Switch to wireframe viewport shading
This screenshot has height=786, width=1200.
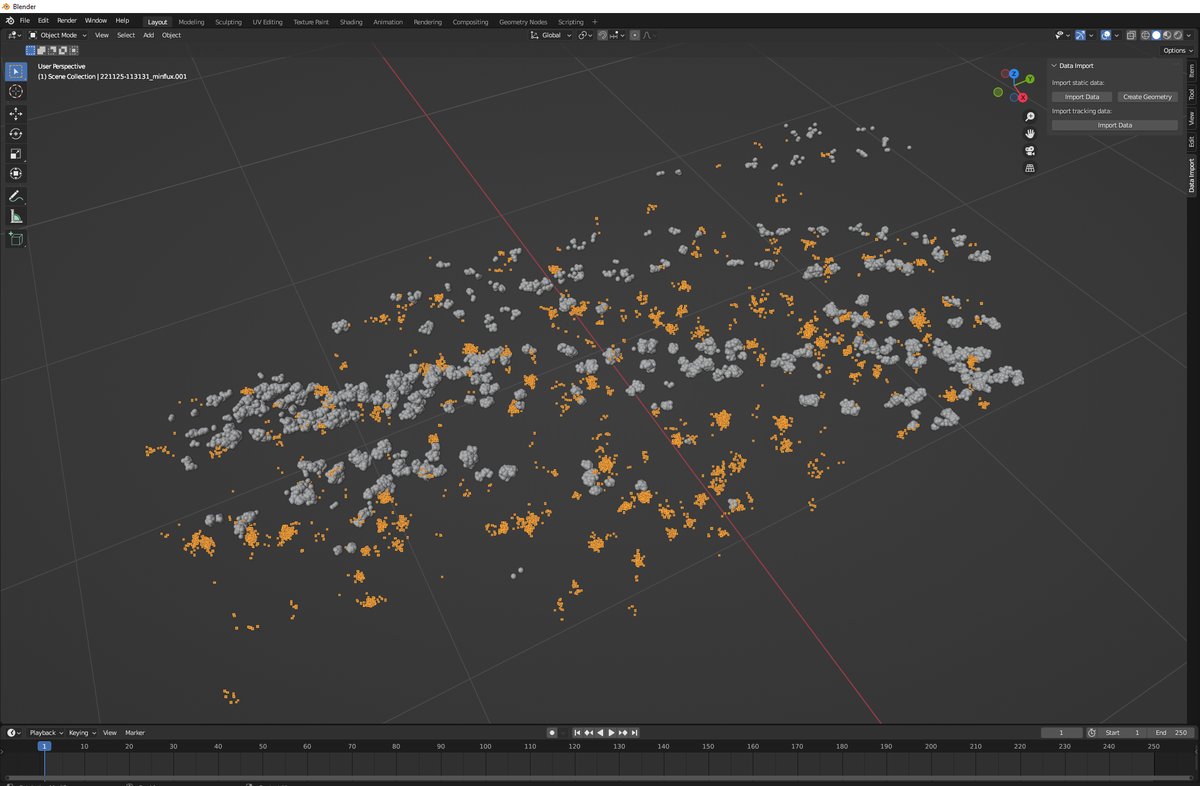[1145, 35]
